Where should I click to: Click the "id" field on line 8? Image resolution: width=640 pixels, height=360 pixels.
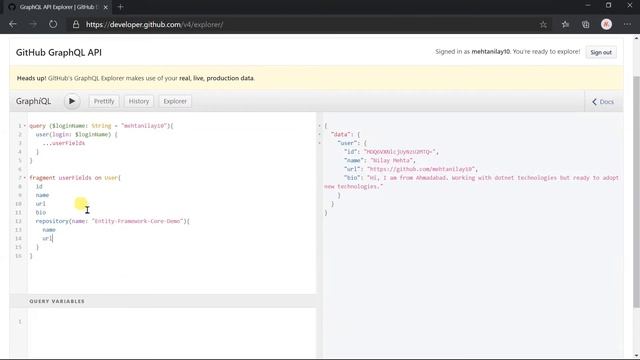(x=39, y=186)
